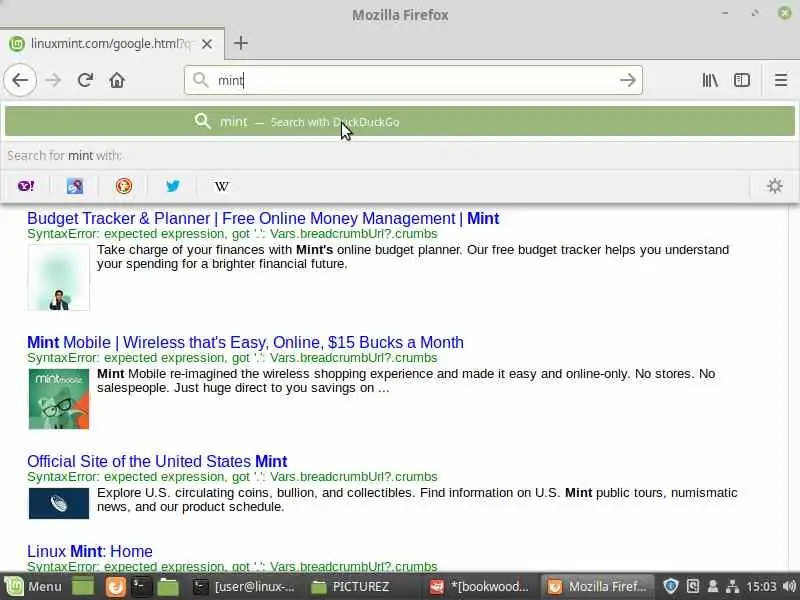Click the user tray icon
Screen dimensions: 800x600
click(x=713, y=586)
